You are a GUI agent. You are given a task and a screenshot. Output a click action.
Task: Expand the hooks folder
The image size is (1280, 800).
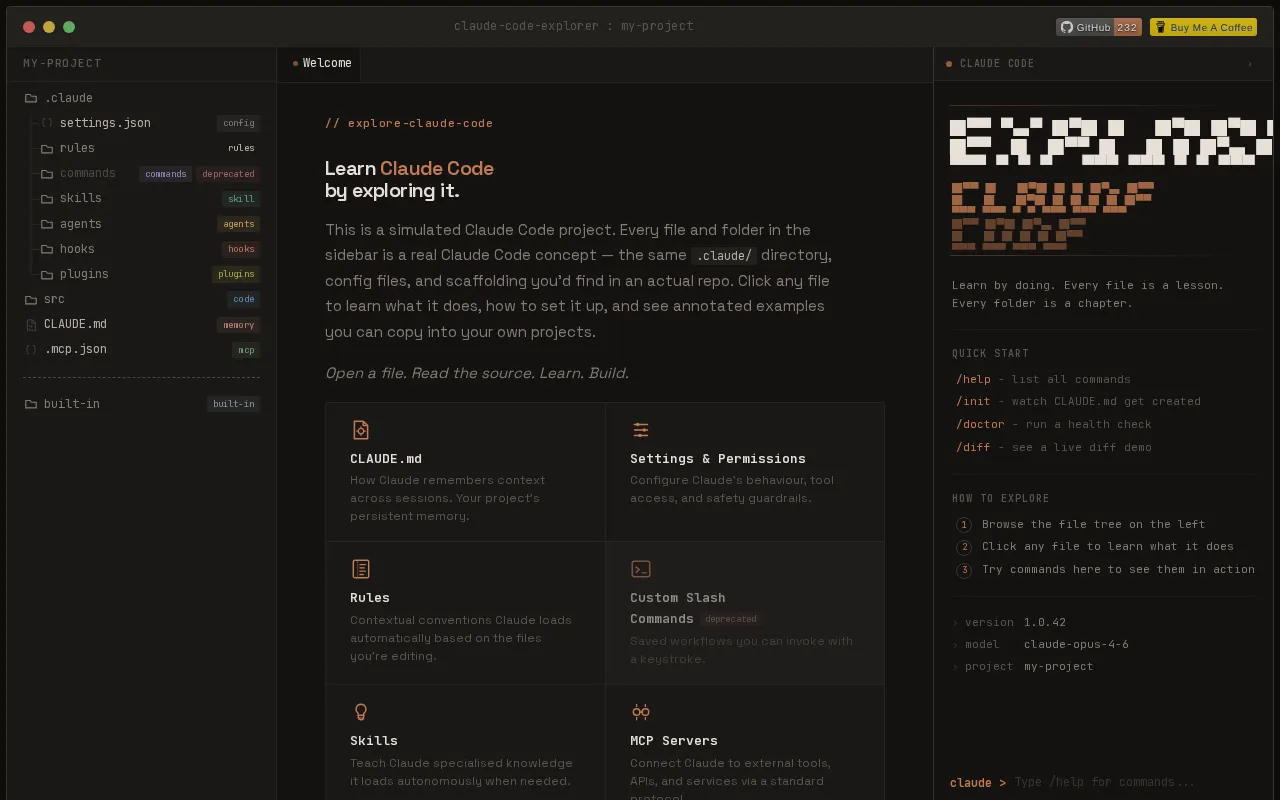click(x=141, y=249)
